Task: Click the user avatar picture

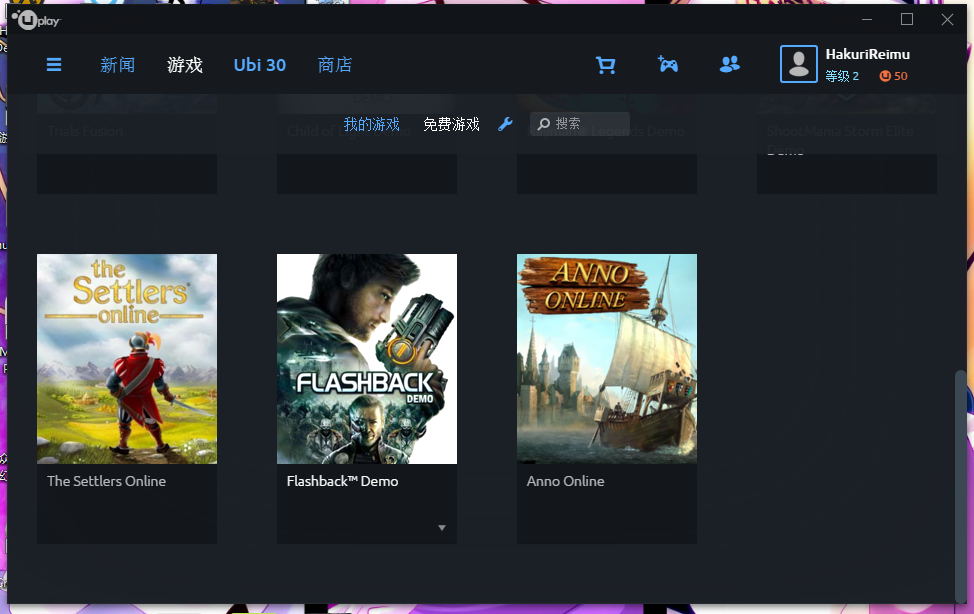Action: (799, 64)
